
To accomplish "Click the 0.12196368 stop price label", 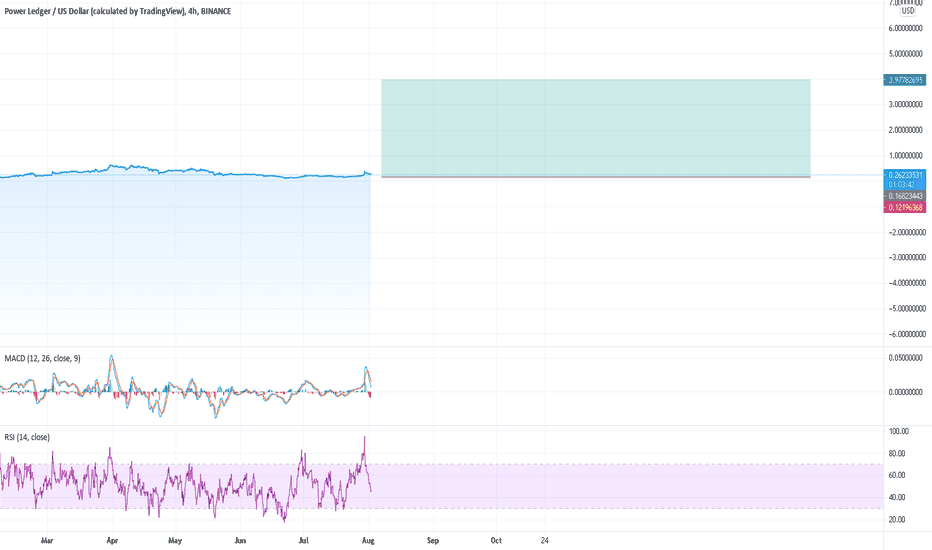I will (905, 208).
